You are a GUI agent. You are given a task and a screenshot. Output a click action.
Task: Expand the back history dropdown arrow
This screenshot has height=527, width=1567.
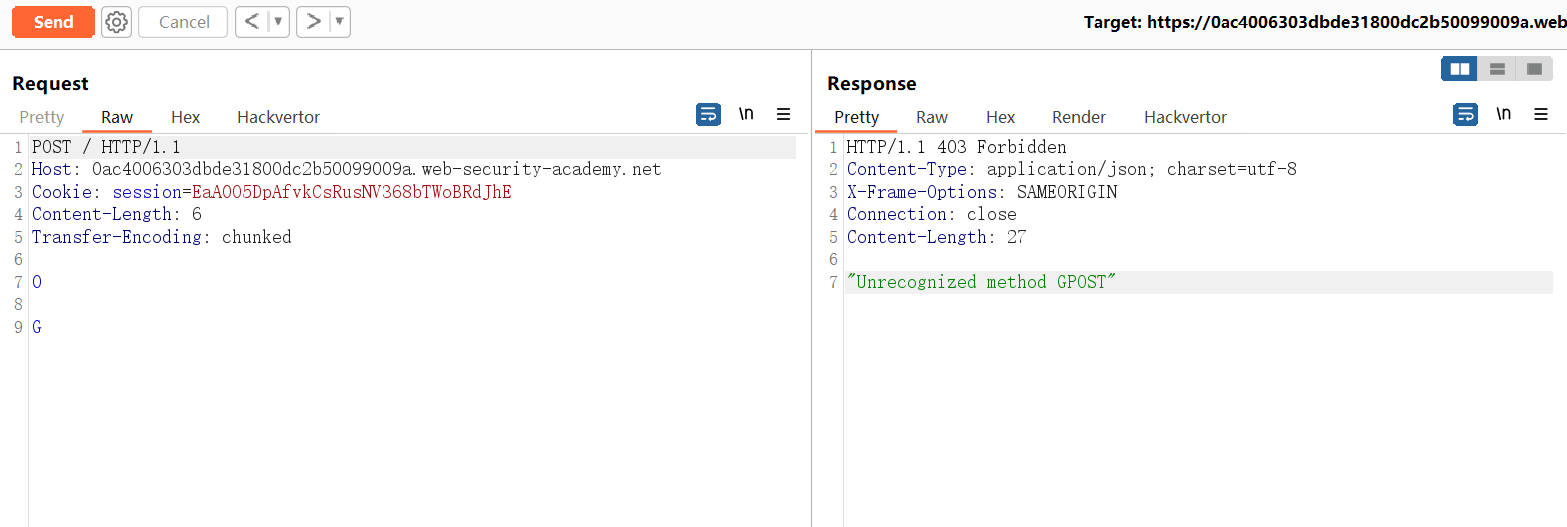coord(278,22)
